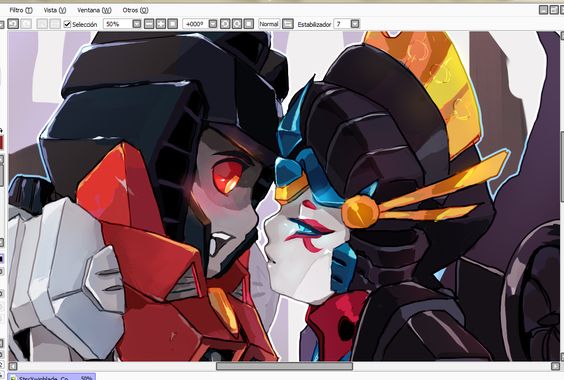This screenshot has width=564, height=380.
Task: Open the Ventana menu
Action: (95, 10)
